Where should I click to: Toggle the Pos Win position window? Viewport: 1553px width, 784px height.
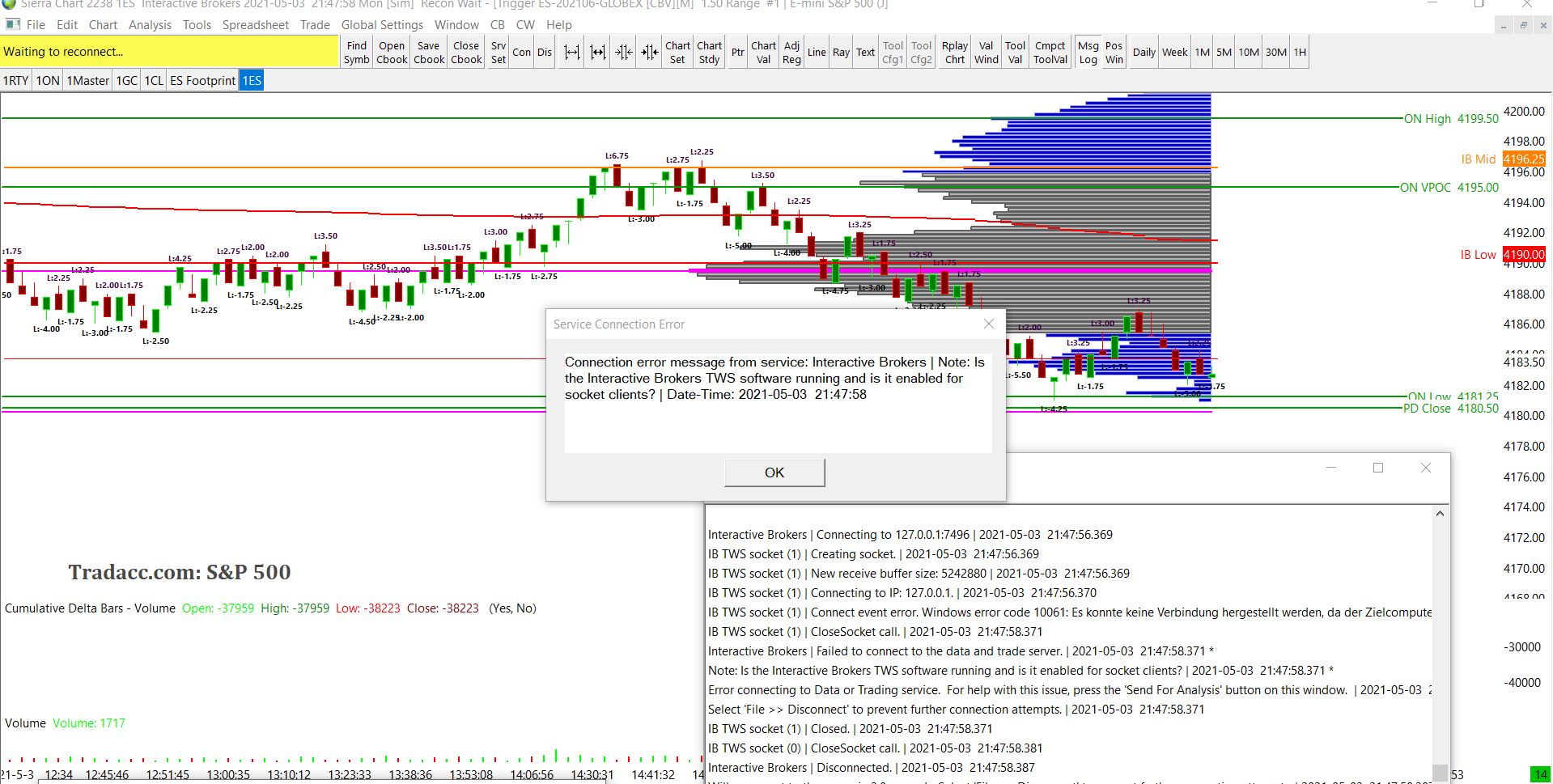[x=1114, y=53]
